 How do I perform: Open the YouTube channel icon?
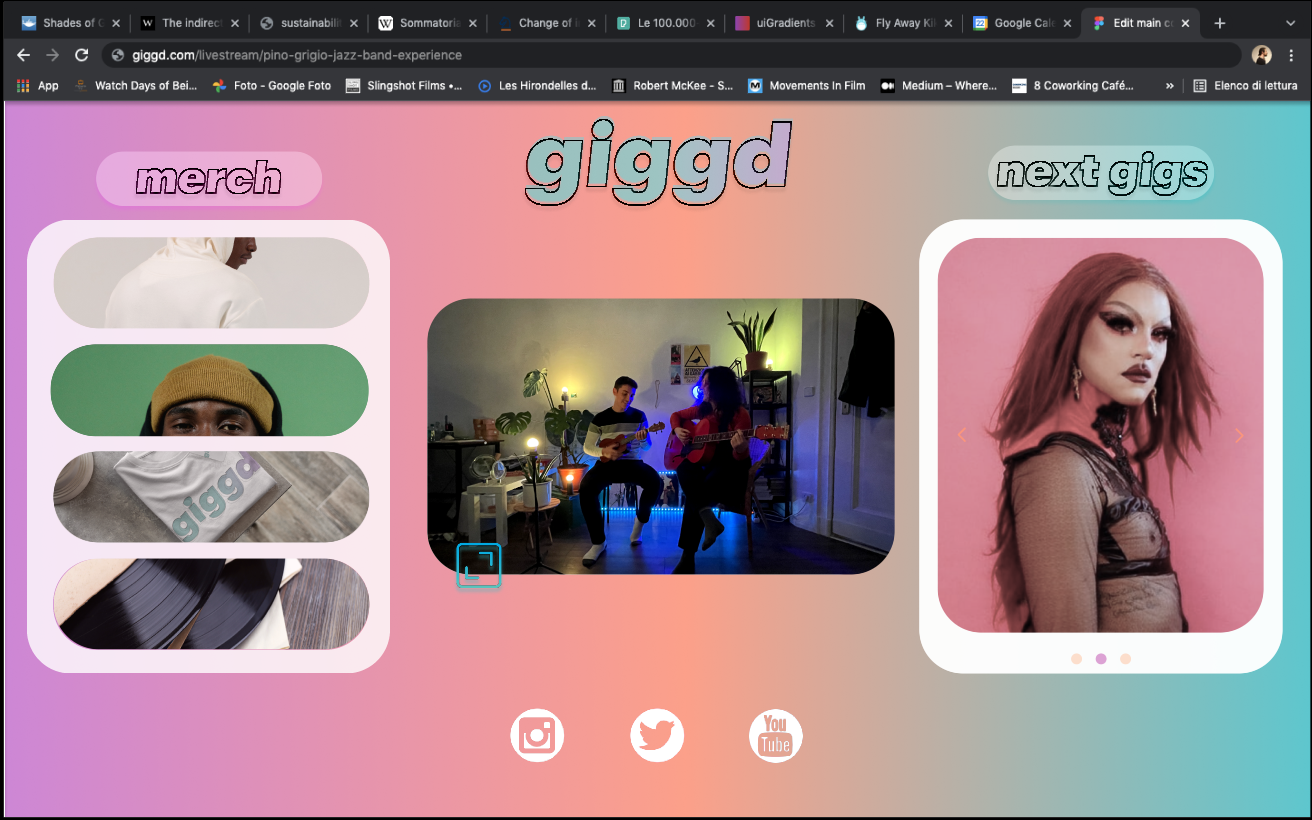[776, 735]
